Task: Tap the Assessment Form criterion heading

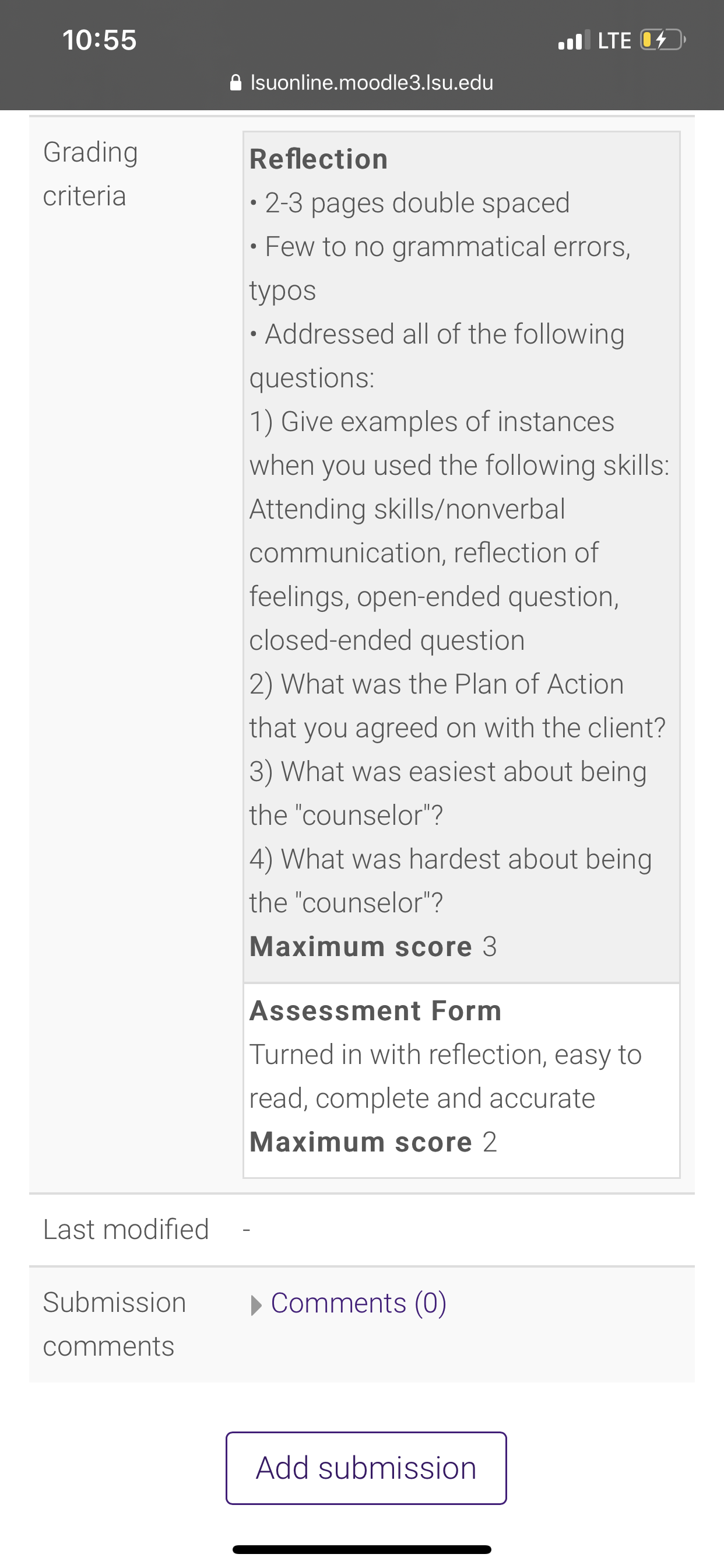Action: click(x=375, y=1011)
